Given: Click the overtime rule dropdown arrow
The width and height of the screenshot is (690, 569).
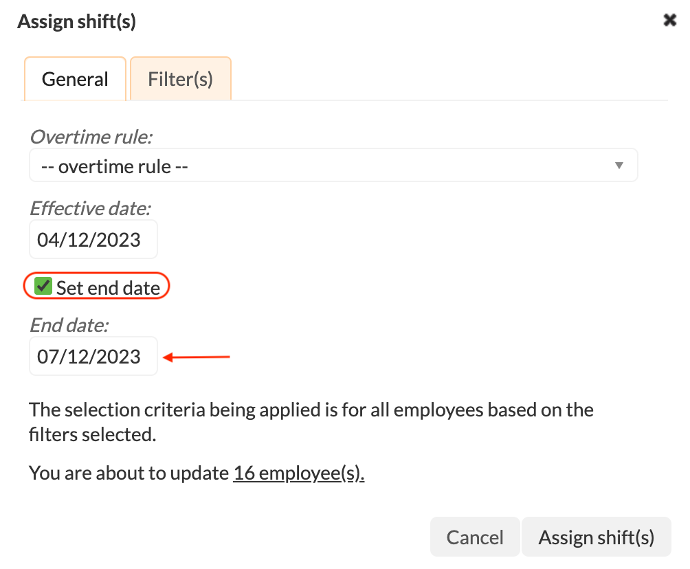Looking at the screenshot, I should [619, 166].
